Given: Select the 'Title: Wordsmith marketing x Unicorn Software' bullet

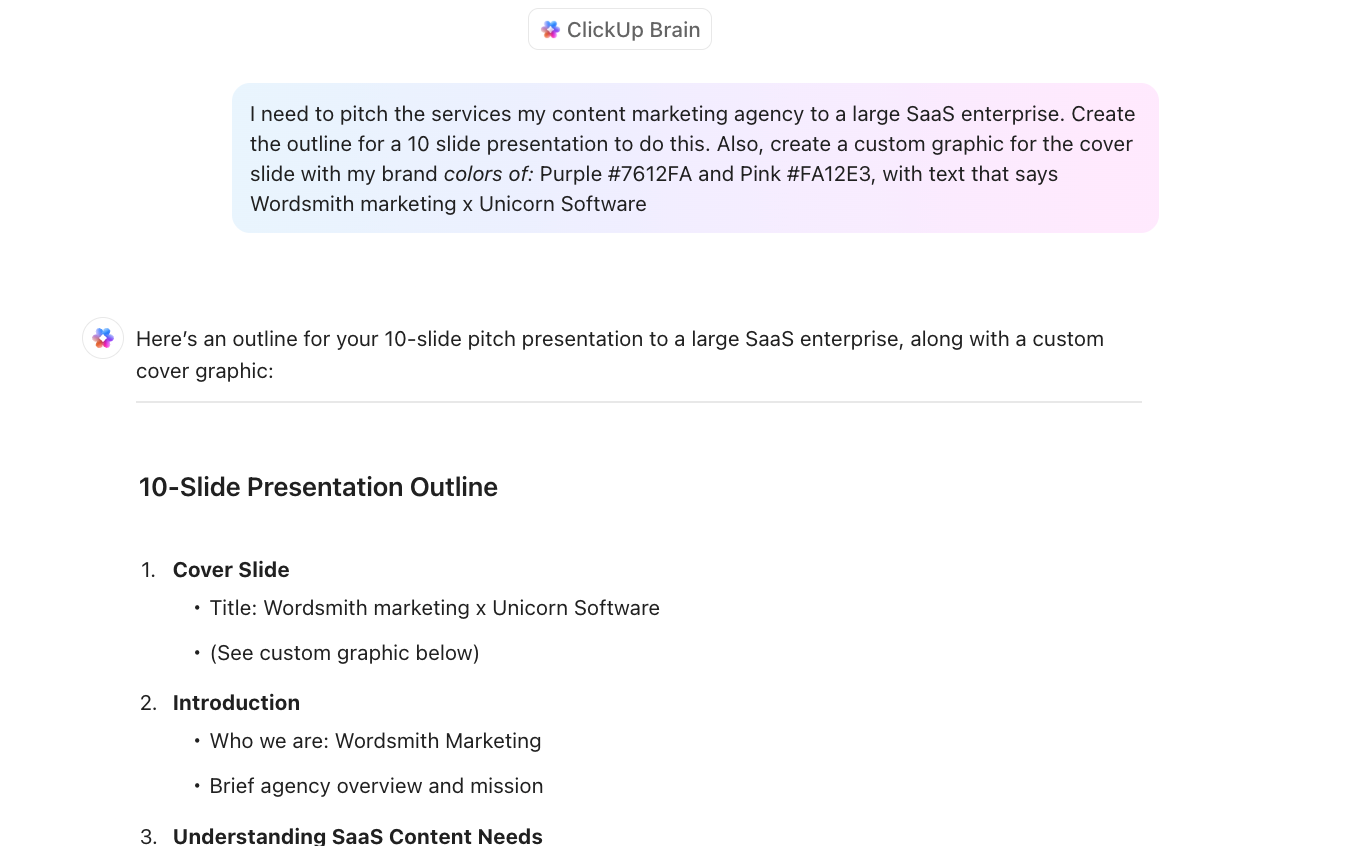Looking at the screenshot, I should tap(434, 608).
